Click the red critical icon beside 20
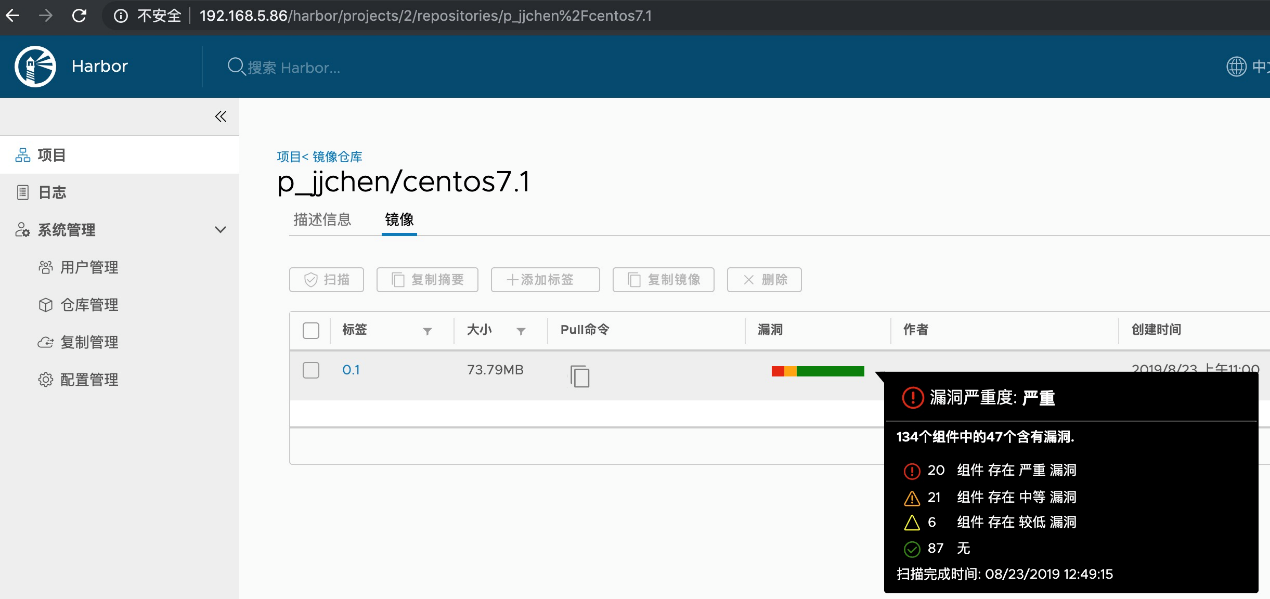Screen dimensions: 1270x599 (x=911, y=471)
